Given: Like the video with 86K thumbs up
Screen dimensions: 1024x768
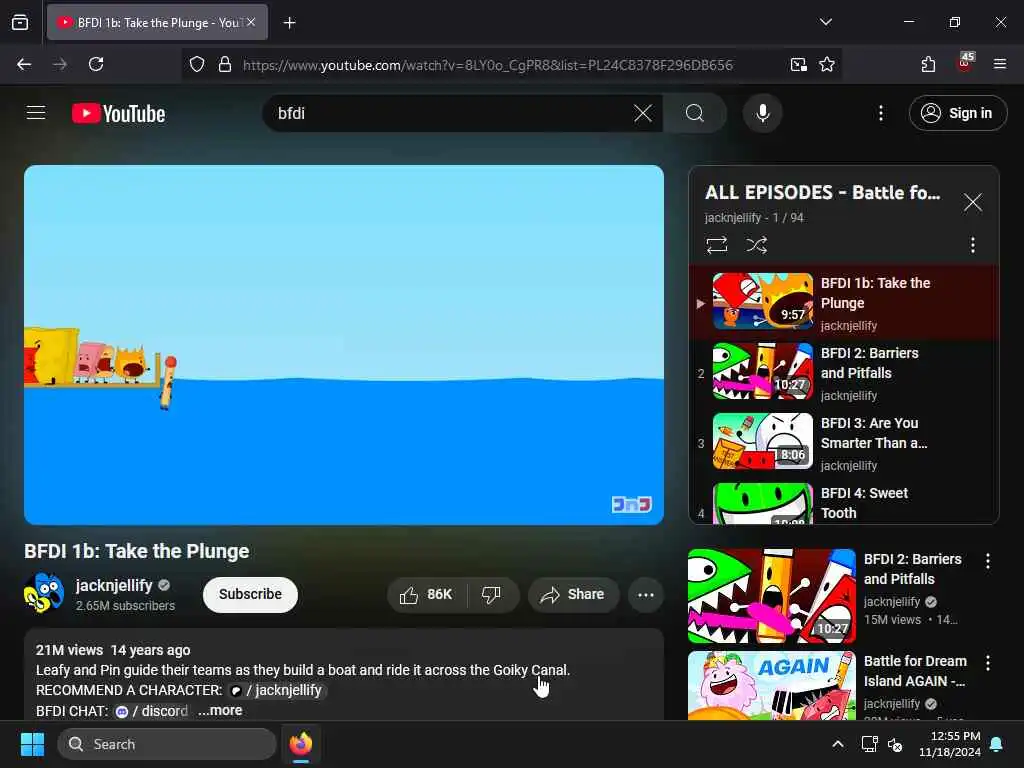Looking at the screenshot, I should point(426,594).
